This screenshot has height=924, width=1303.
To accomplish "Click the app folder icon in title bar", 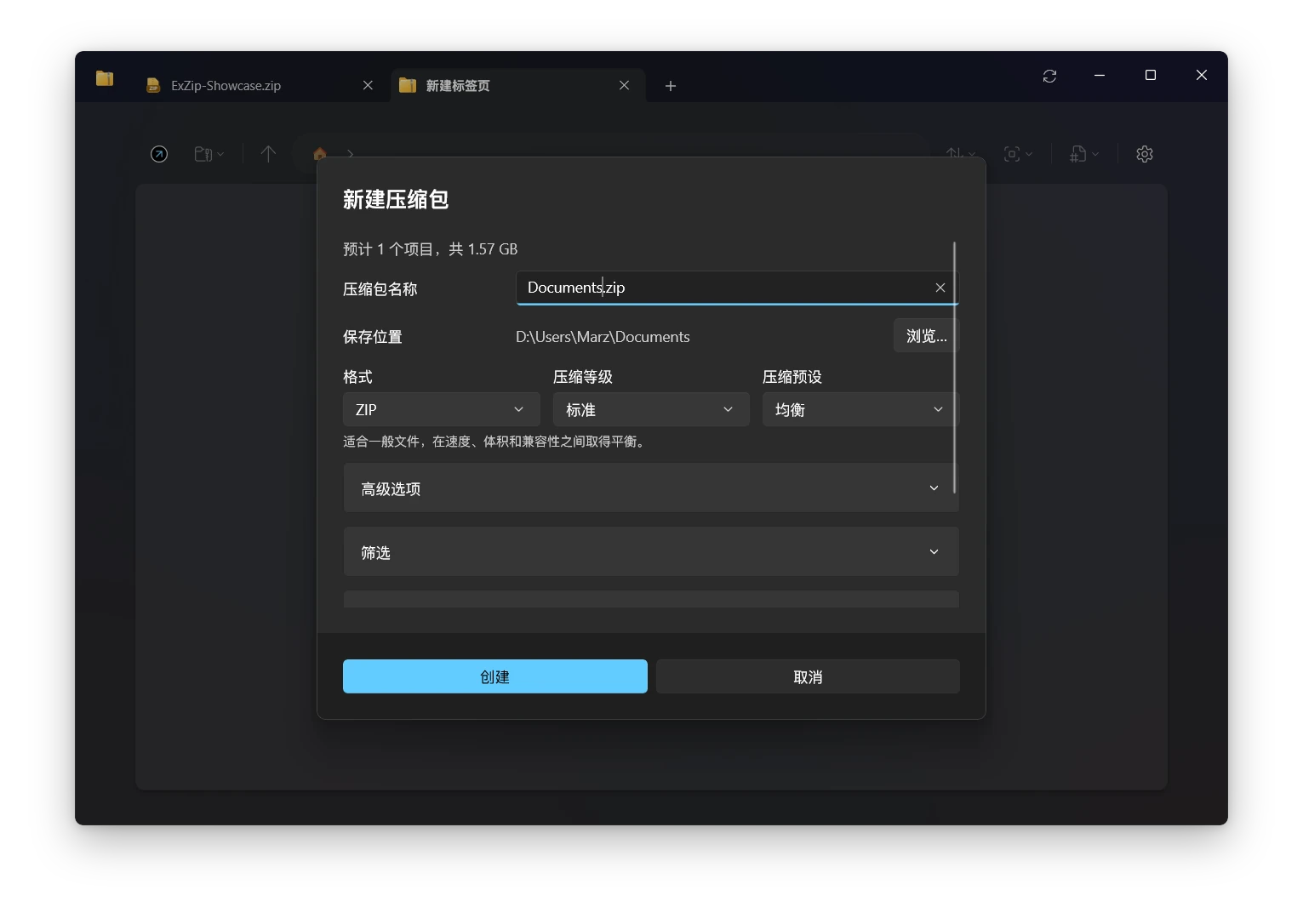I will 105,78.
